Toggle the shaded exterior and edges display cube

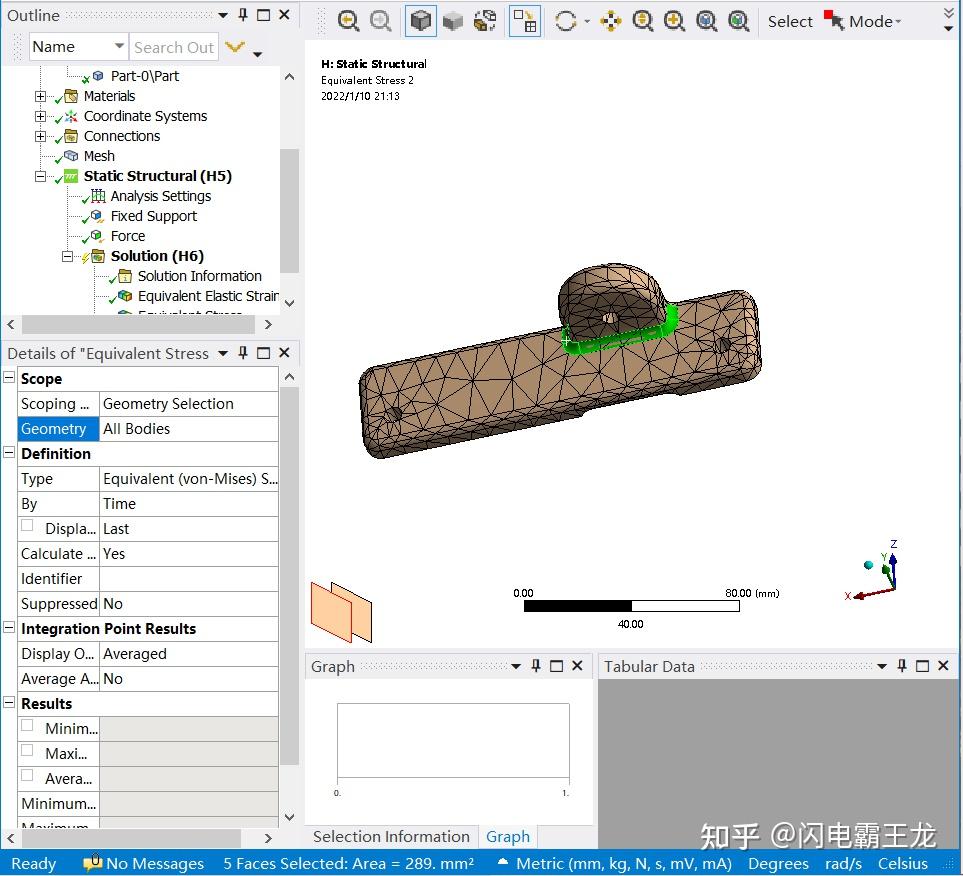(421, 22)
